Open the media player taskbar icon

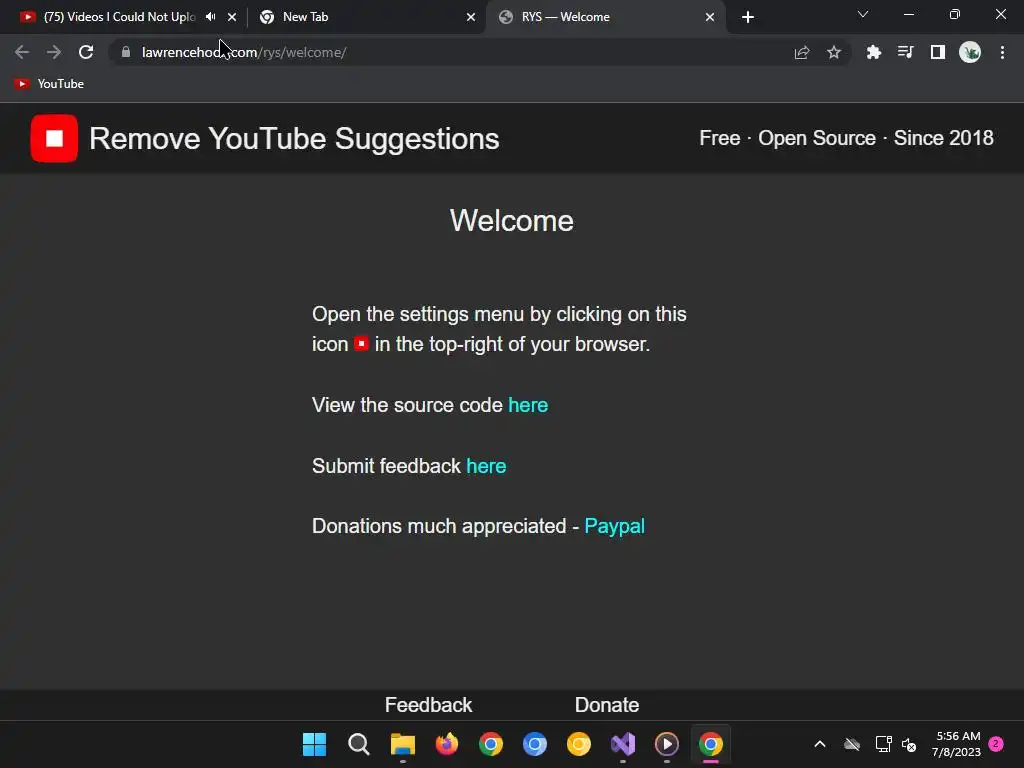pos(667,744)
